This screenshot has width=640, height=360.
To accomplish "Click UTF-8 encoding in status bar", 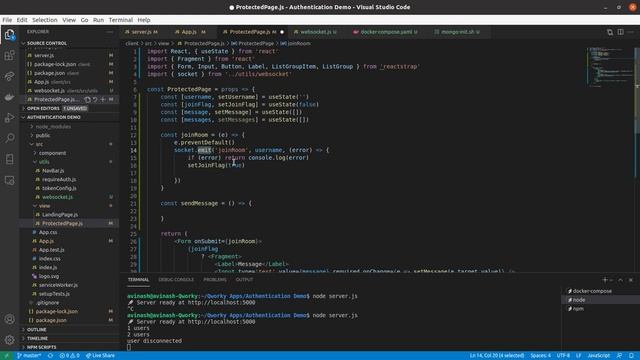I will 563,356.
